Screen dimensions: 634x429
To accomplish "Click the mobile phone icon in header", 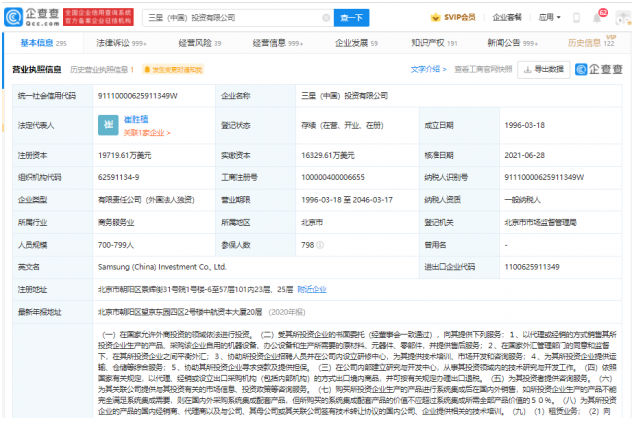I will coord(577,17).
